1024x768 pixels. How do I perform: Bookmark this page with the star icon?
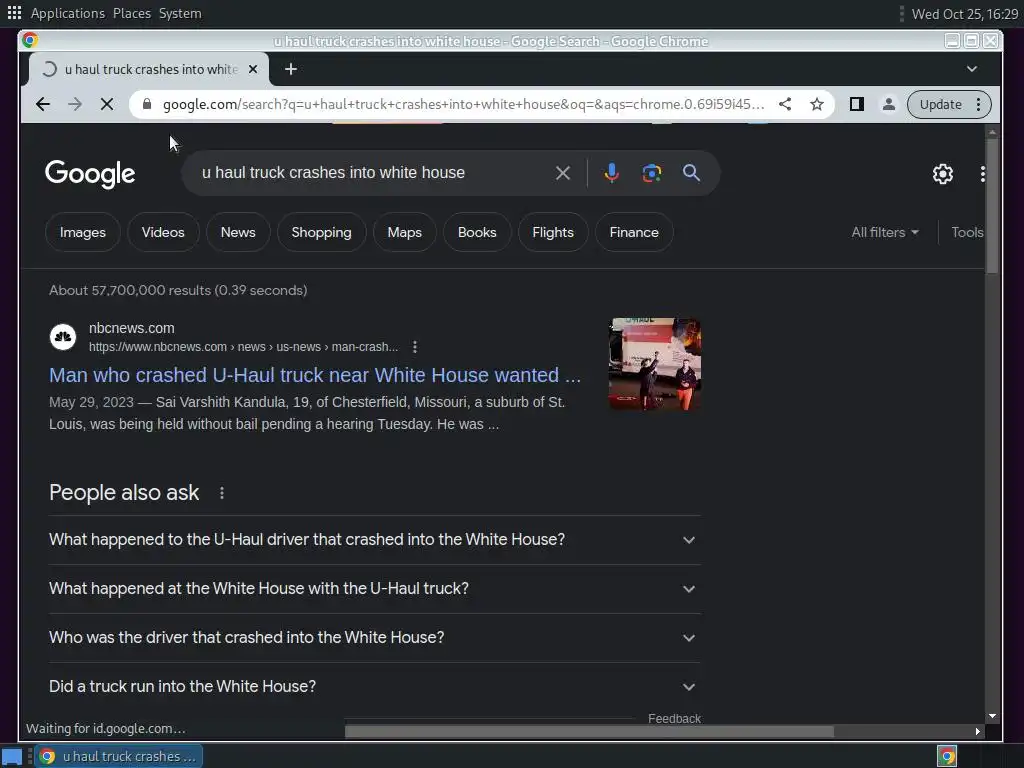pyautogui.click(x=816, y=104)
